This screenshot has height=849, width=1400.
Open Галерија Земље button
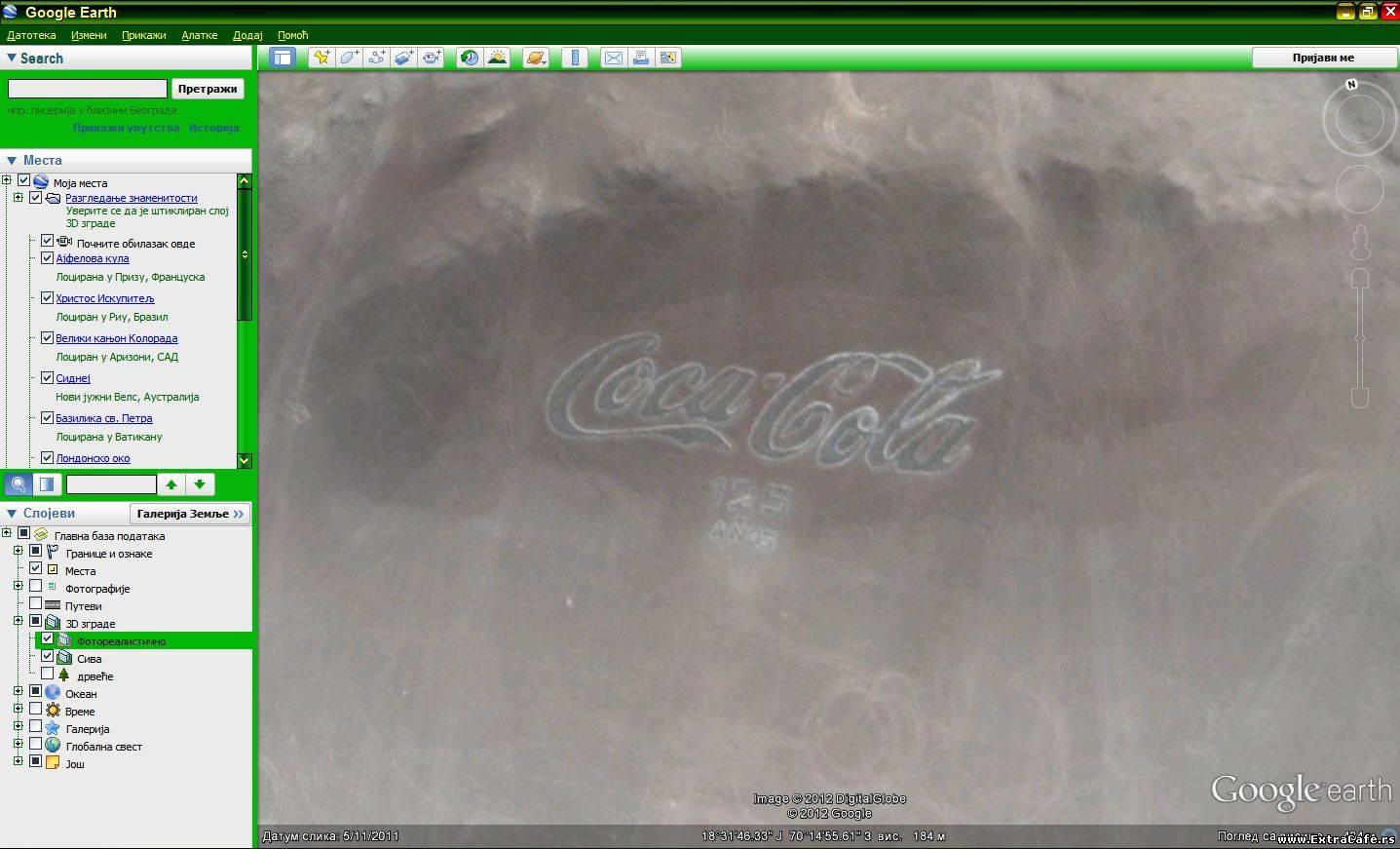coord(190,514)
